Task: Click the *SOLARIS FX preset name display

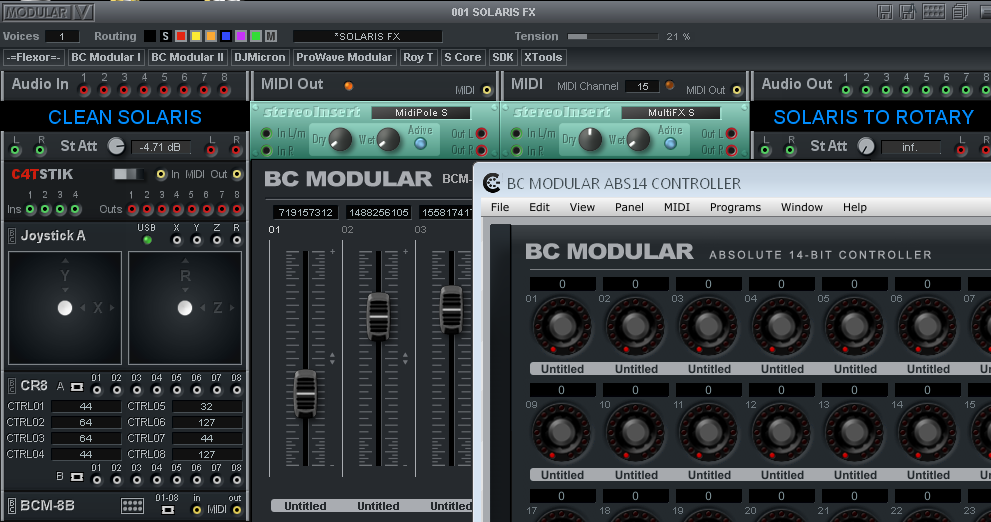Action: (x=367, y=36)
